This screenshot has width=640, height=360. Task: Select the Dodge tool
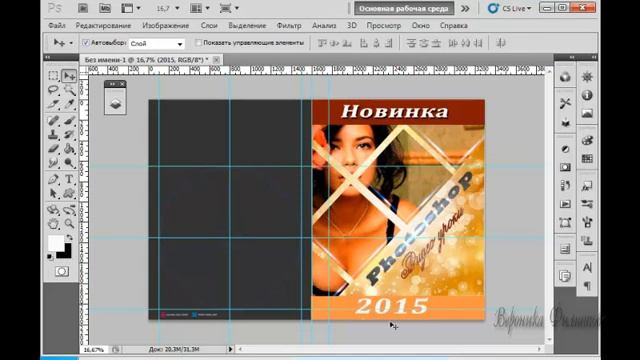click(69, 163)
